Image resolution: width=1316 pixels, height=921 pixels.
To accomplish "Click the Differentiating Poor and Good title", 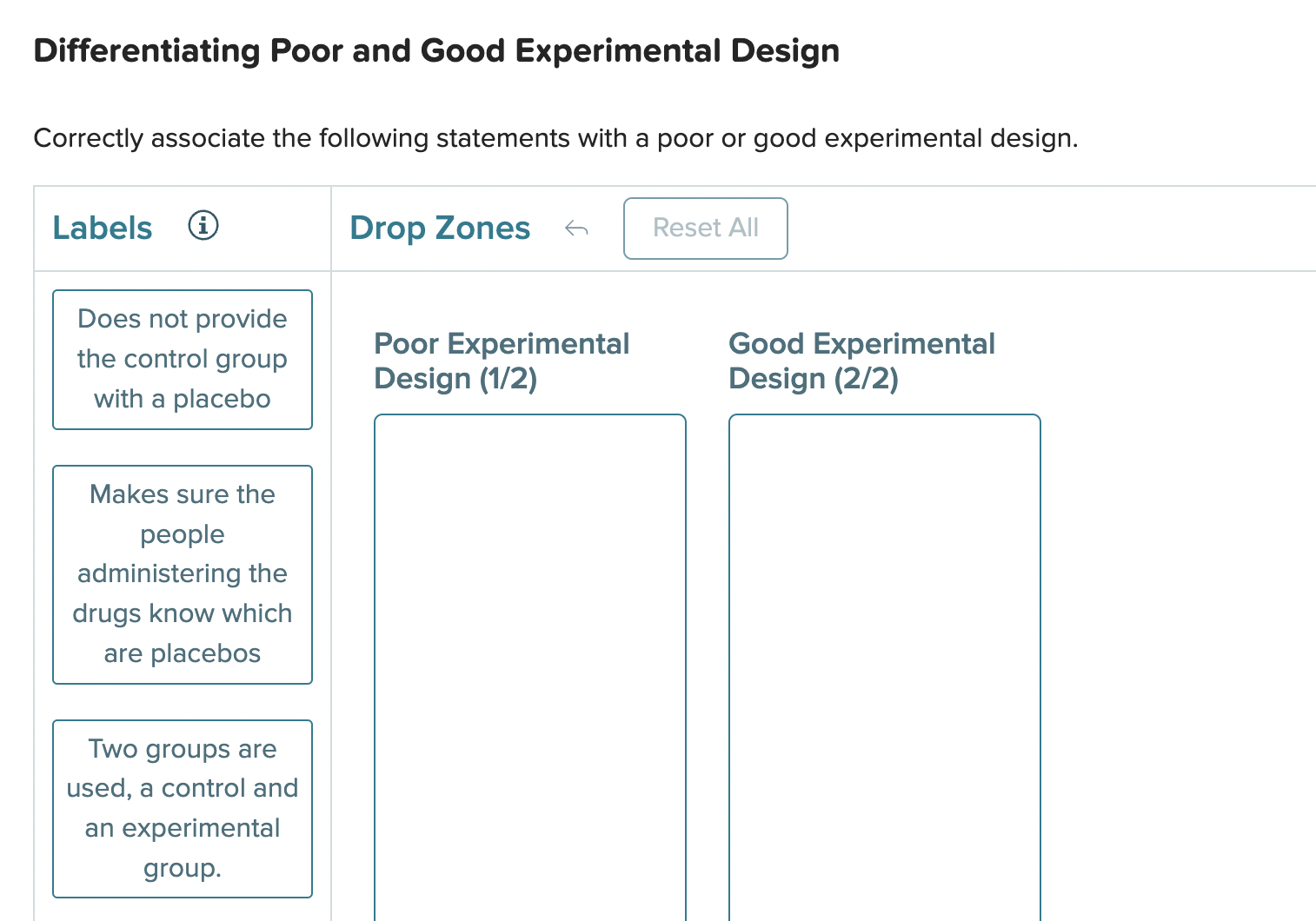I will [435, 50].
